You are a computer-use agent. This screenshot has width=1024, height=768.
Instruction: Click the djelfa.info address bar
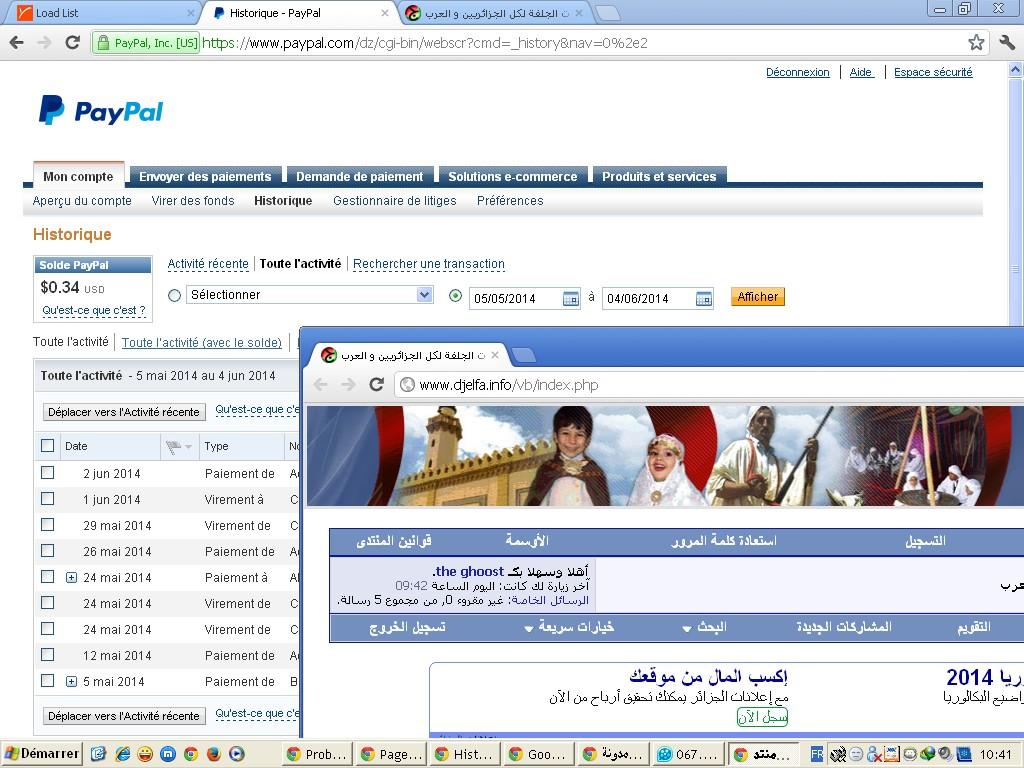point(709,385)
